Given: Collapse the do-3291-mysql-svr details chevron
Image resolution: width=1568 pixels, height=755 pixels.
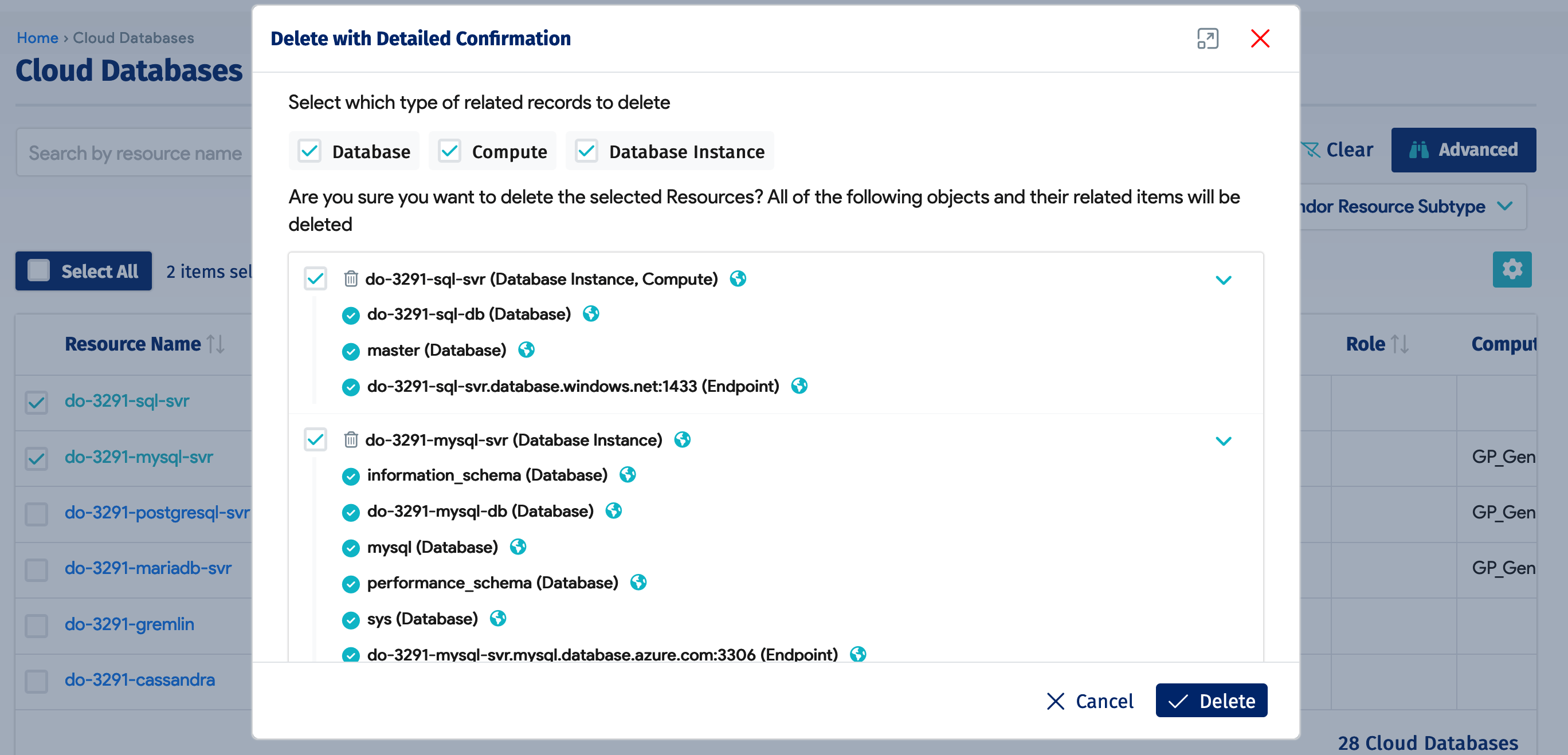Looking at the screenshot, I should click(1224, 441).
